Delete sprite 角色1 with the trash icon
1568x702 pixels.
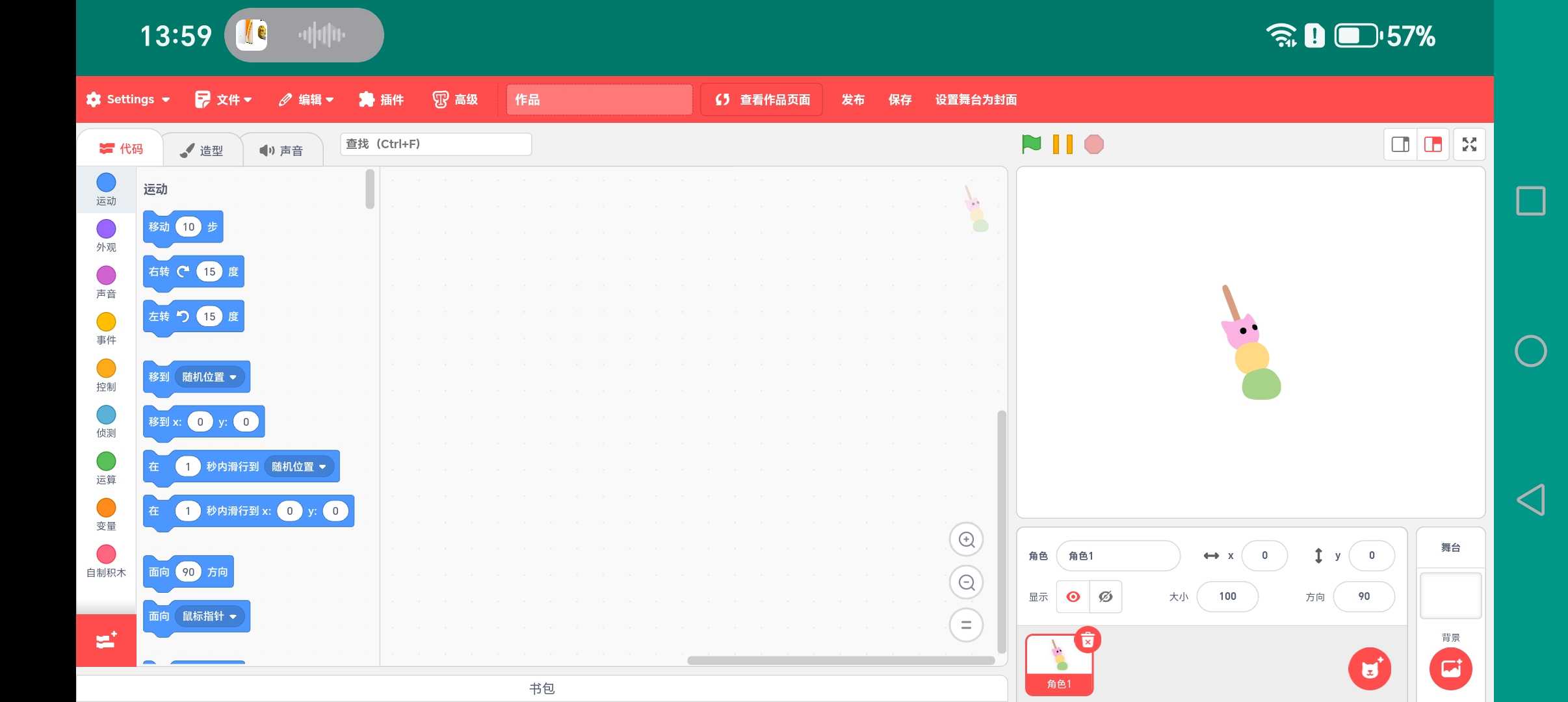click(x=1088, y=641)
